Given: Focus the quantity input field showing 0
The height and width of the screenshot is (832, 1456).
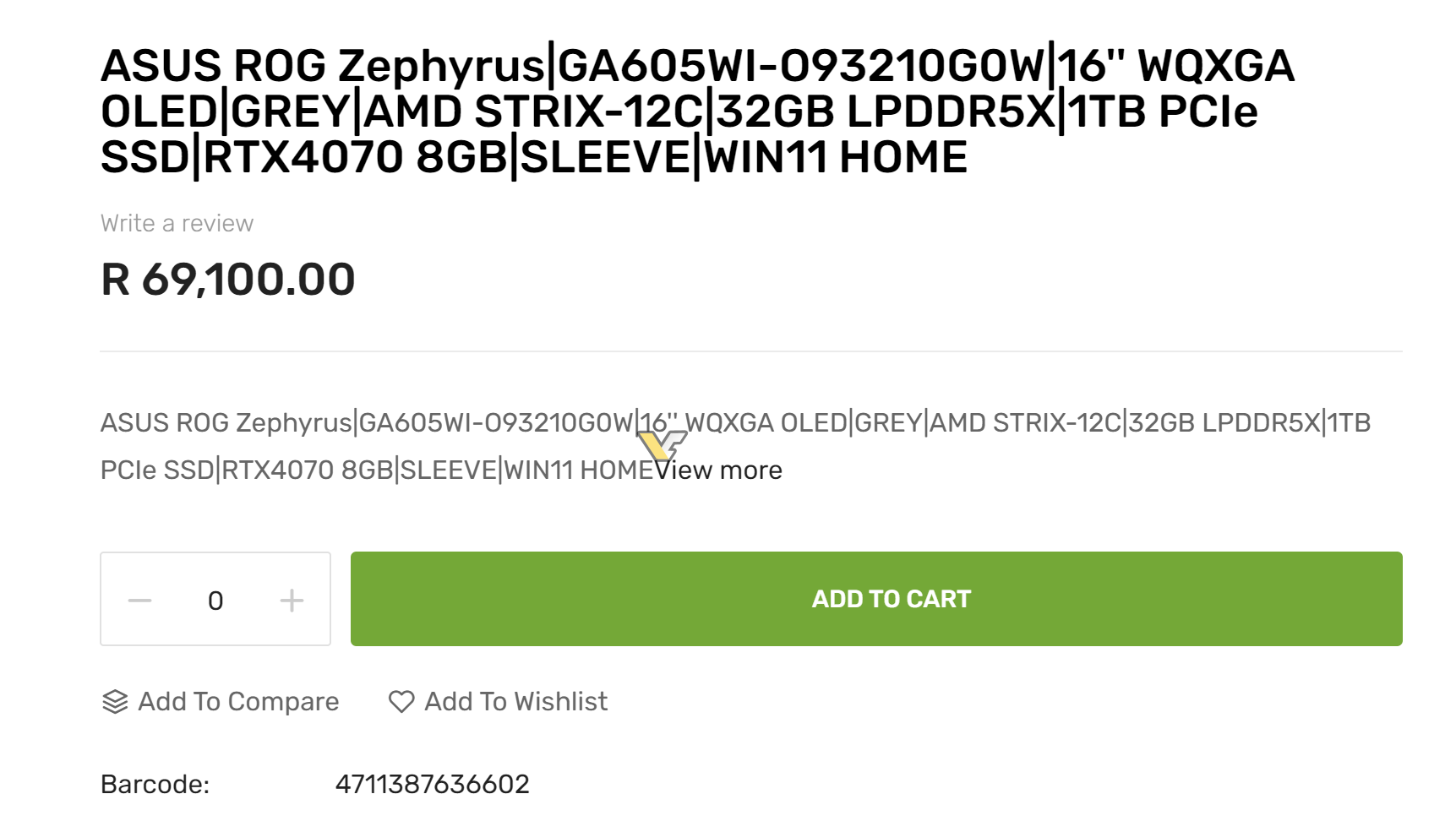Looking at the screenshot, I should 215,601.
